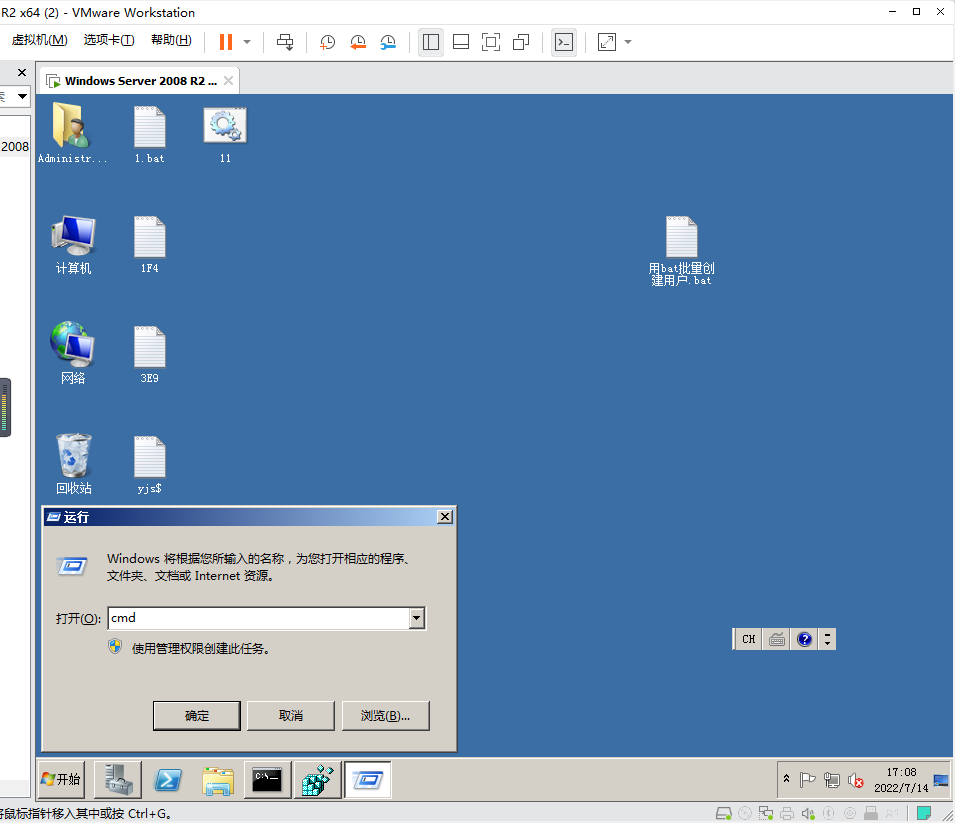Select the 计算机 desktop icon

pos(73,244)
